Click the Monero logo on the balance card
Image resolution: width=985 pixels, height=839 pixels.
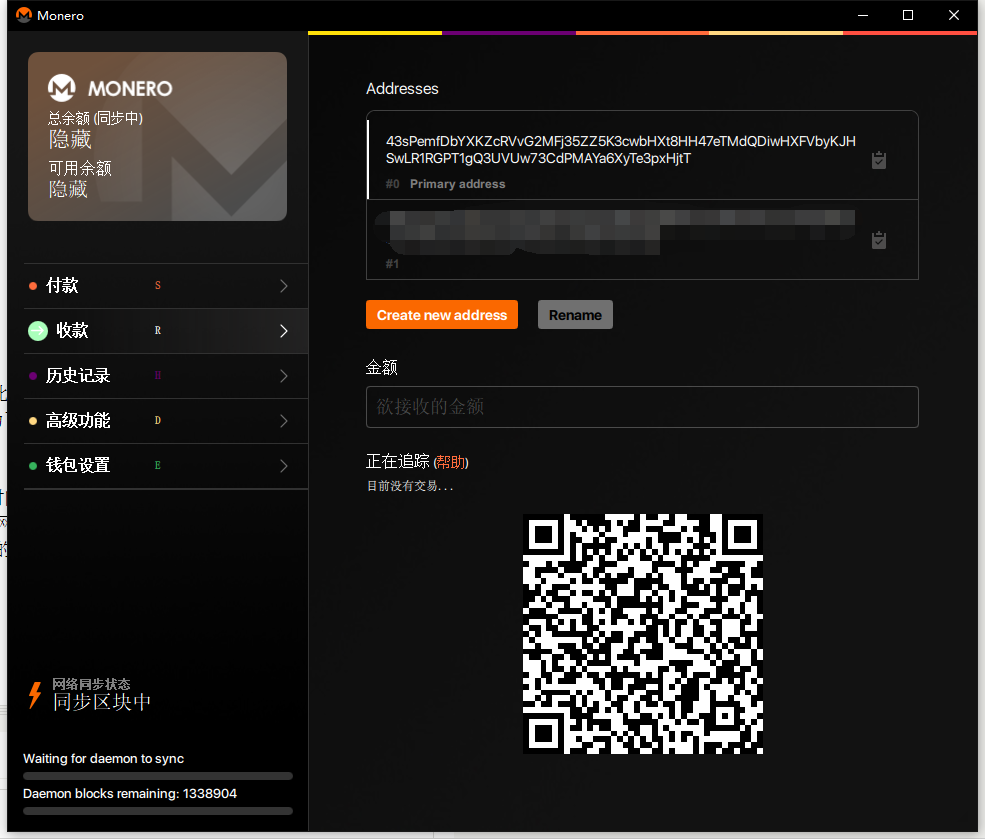[62, 88]
